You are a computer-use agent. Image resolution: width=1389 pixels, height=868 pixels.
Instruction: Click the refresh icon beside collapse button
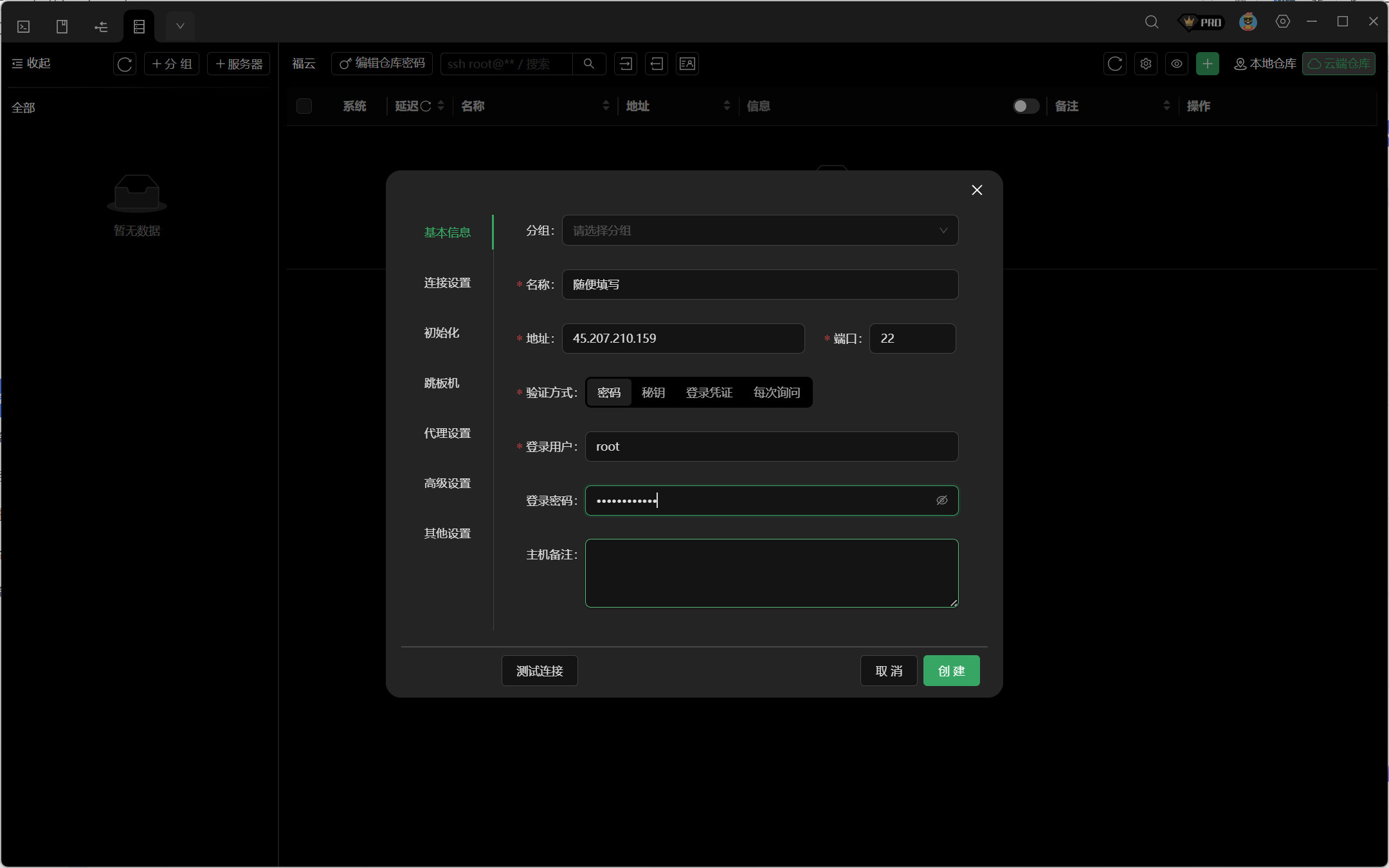[125, 64]
